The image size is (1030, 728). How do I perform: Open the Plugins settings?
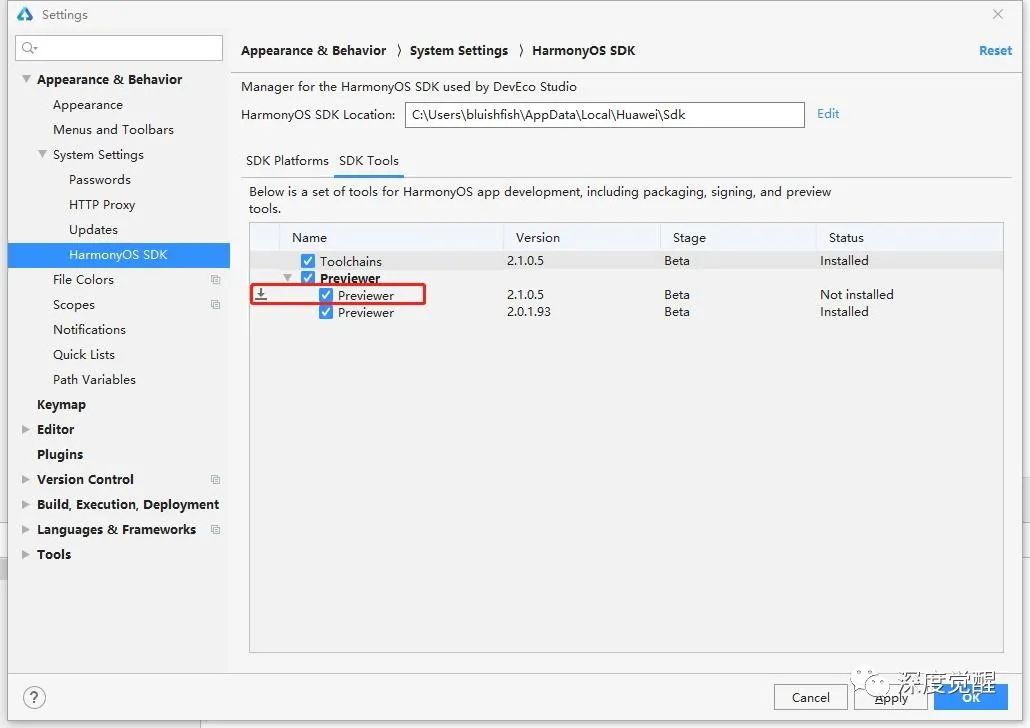pyautogui.click(x=60, y=455)
